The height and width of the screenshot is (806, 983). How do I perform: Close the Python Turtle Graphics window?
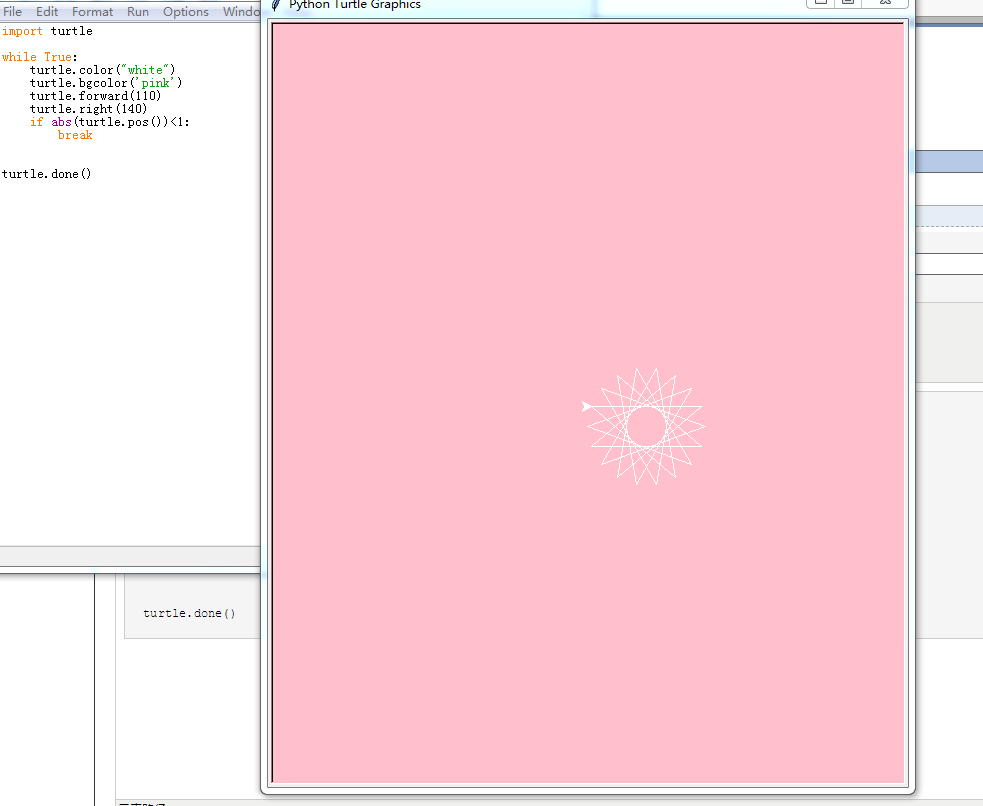point(886,3)
